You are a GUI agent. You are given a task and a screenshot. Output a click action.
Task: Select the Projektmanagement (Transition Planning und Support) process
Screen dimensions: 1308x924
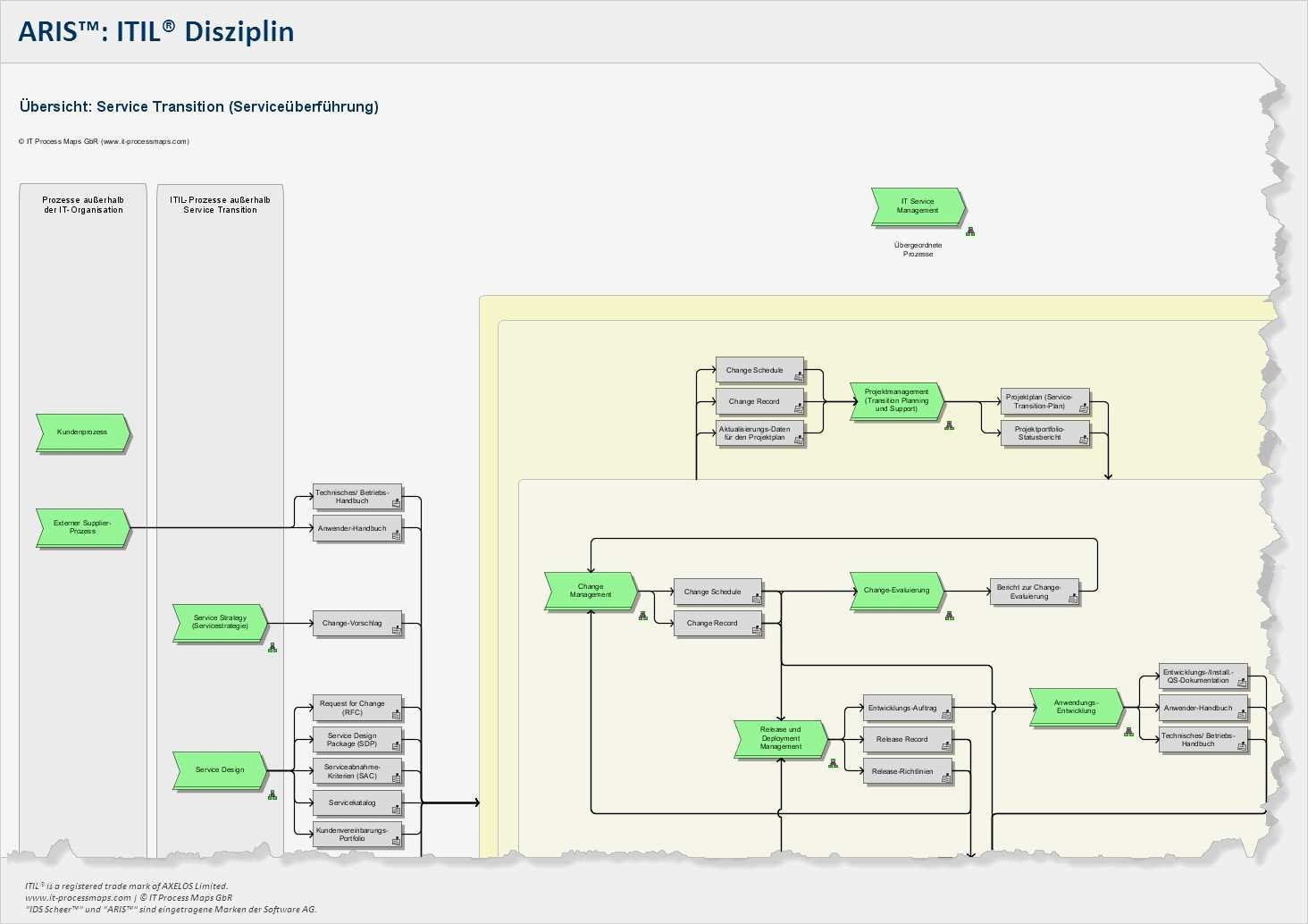897,400
